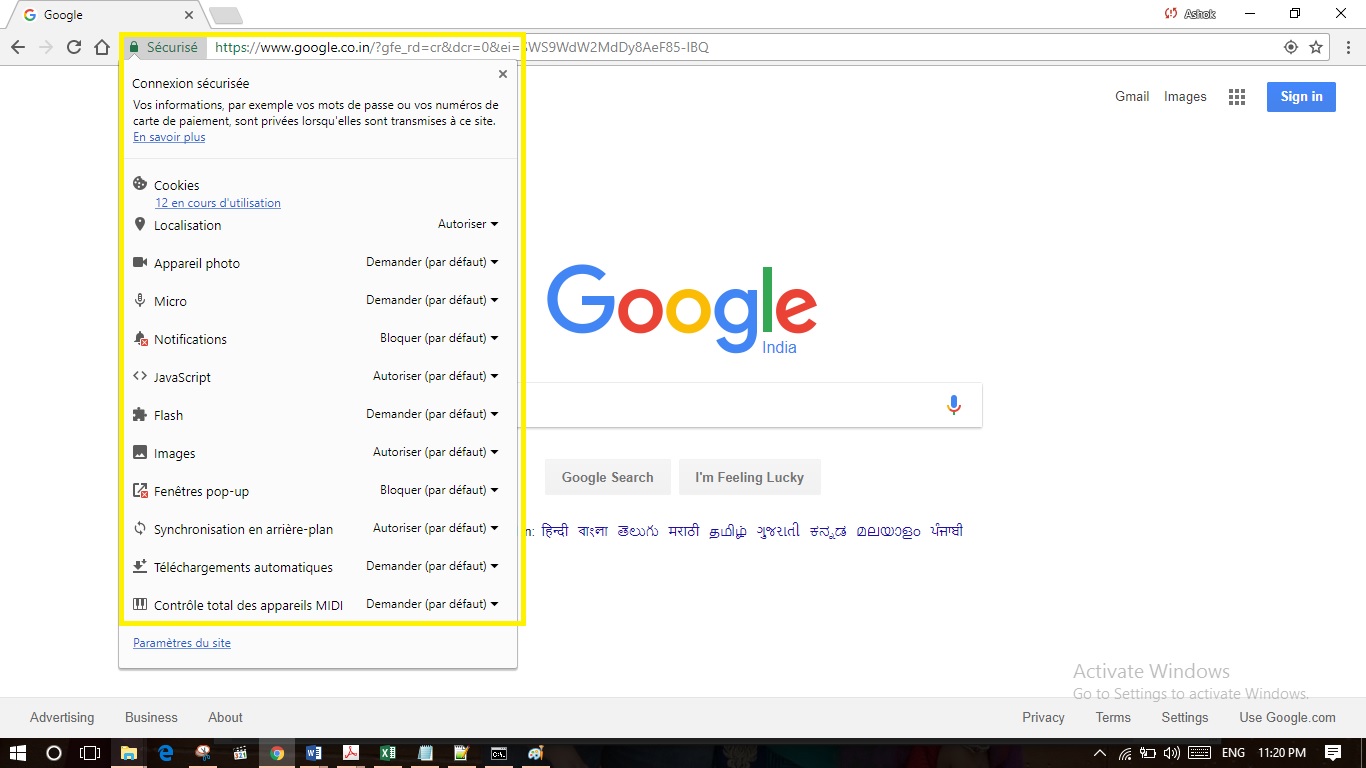This screenshot has height=768, width=1366.
Task: Launch Microsoft Edge from the taskbar
Action: tap(166, 753)
